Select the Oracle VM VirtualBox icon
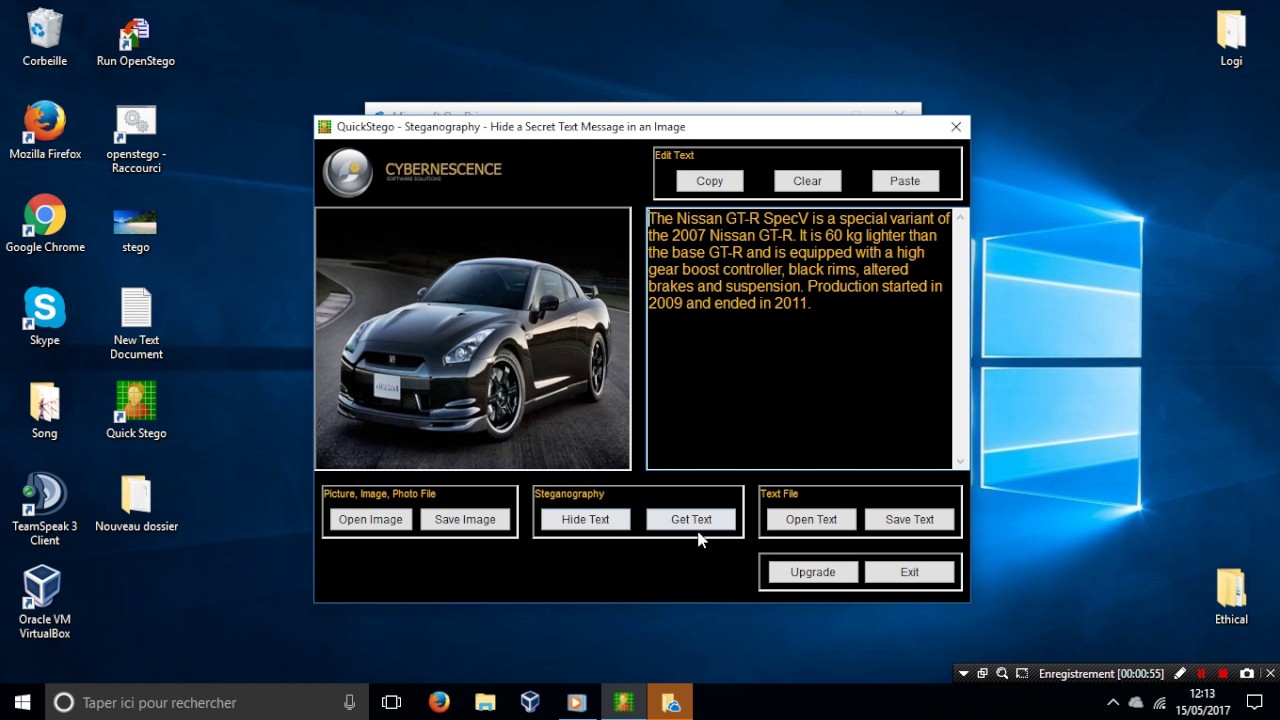 (44, 603)
